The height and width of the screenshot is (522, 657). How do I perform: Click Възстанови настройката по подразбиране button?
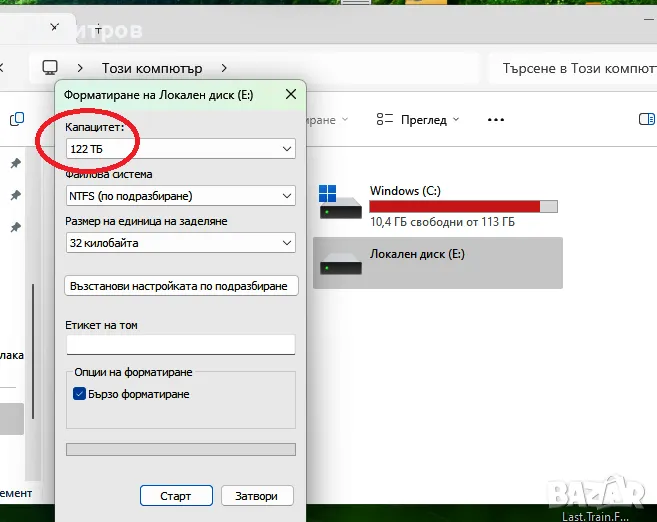181,286
